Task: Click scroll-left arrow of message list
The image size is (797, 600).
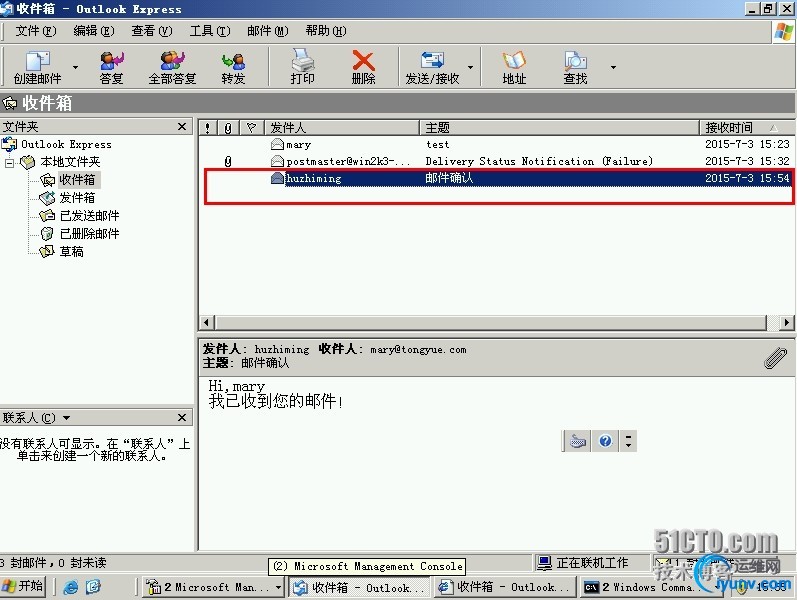Action: [206, 322]
